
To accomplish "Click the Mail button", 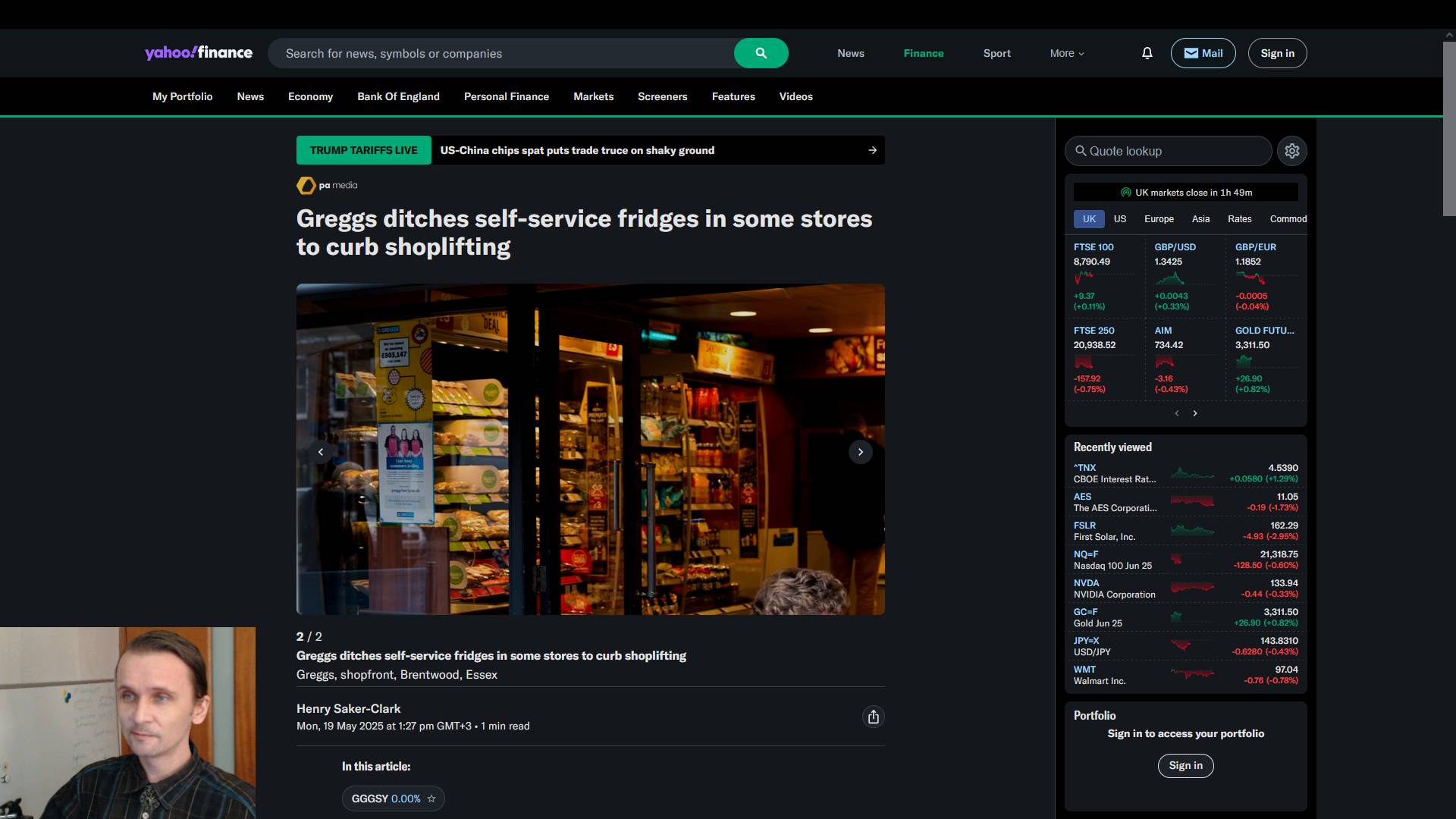I will click(x=1203, y=53).
